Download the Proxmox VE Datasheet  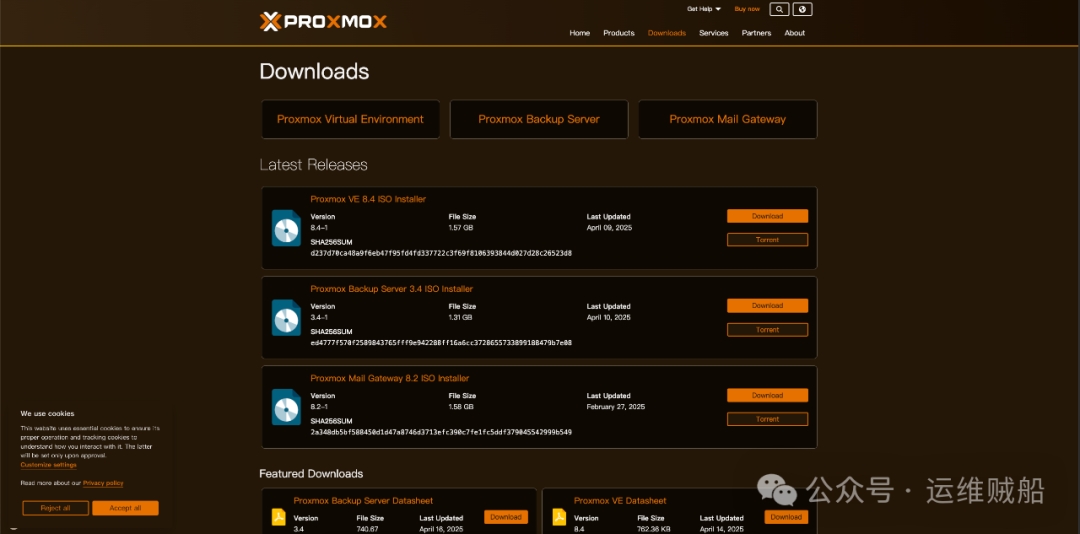tap(786, 517)
